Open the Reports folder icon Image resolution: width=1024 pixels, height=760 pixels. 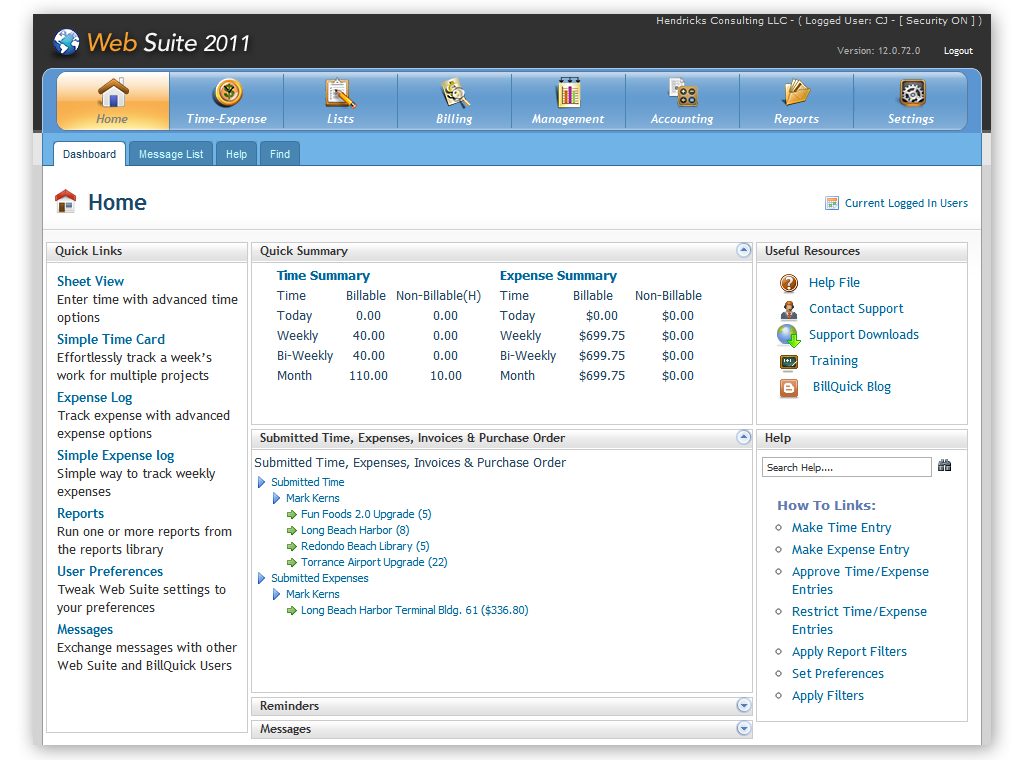[796, 94]
